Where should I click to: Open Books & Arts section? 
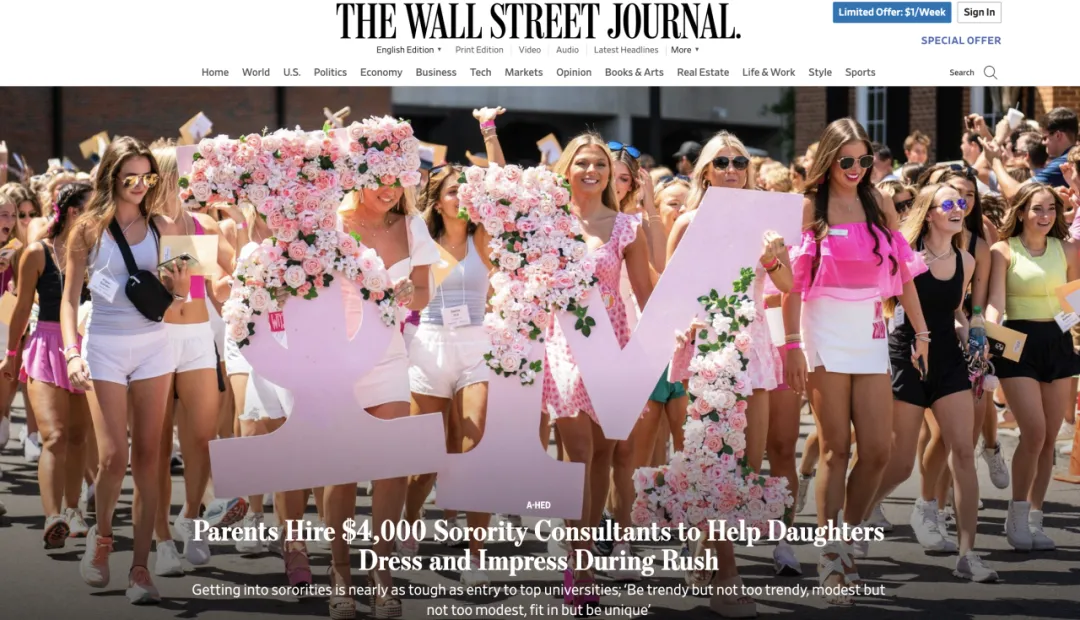pyautogui.click(x=634, y=72)
